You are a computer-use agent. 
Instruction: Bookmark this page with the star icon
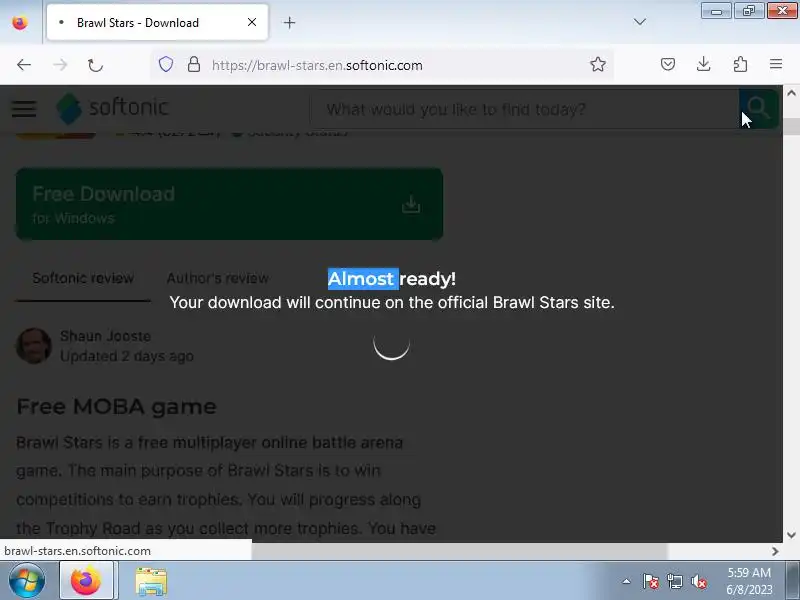(x=597, y=64)
